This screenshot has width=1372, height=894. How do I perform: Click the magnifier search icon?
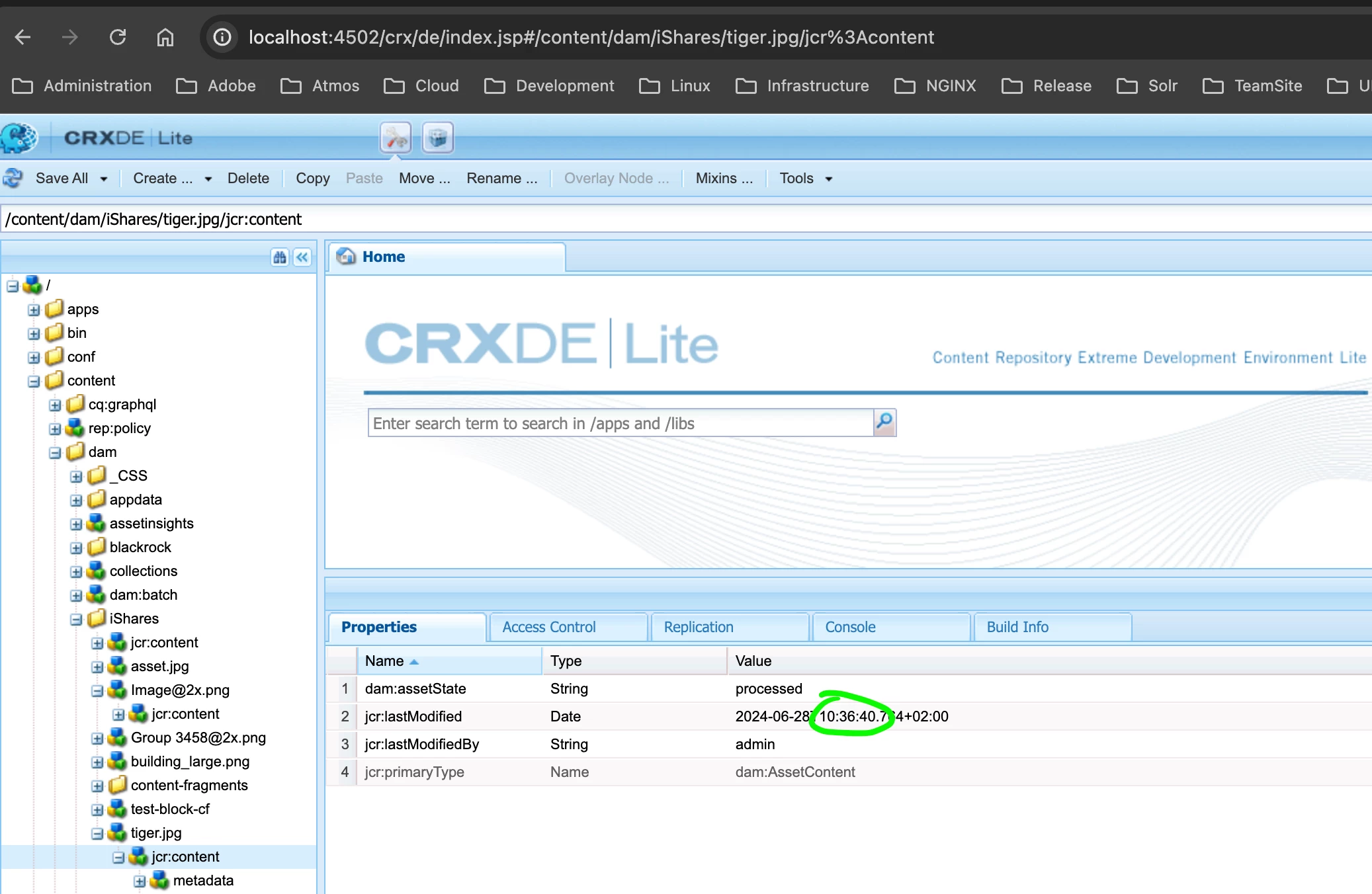point(884,422)
